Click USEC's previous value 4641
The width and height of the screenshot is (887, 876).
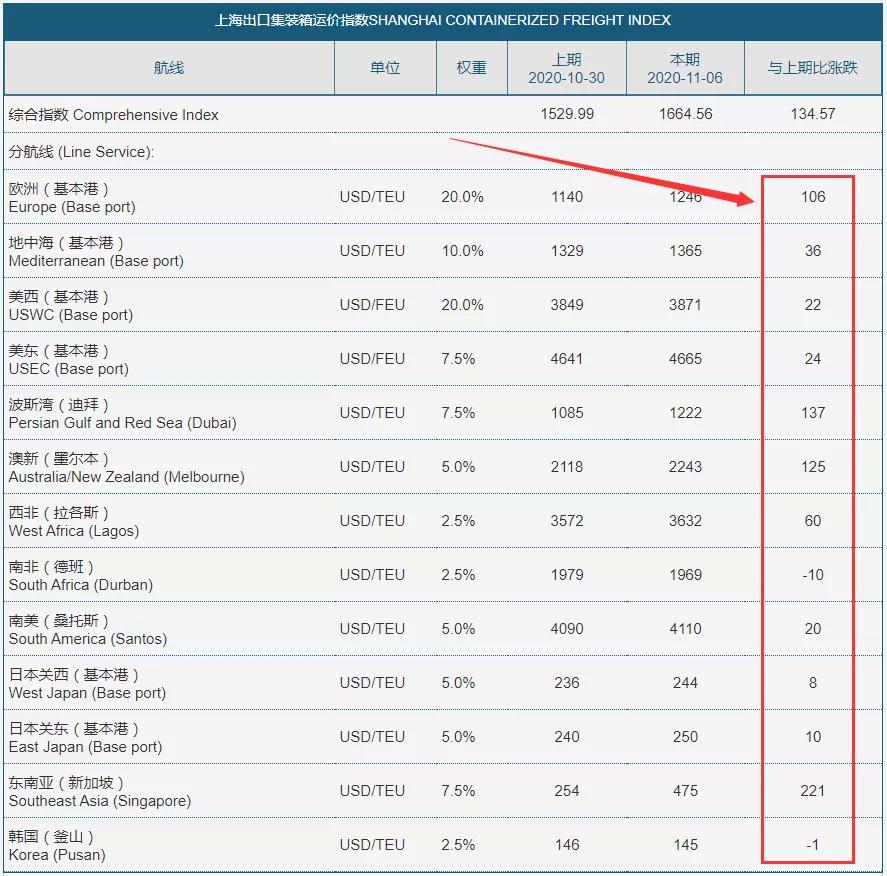tap(567, 359)
